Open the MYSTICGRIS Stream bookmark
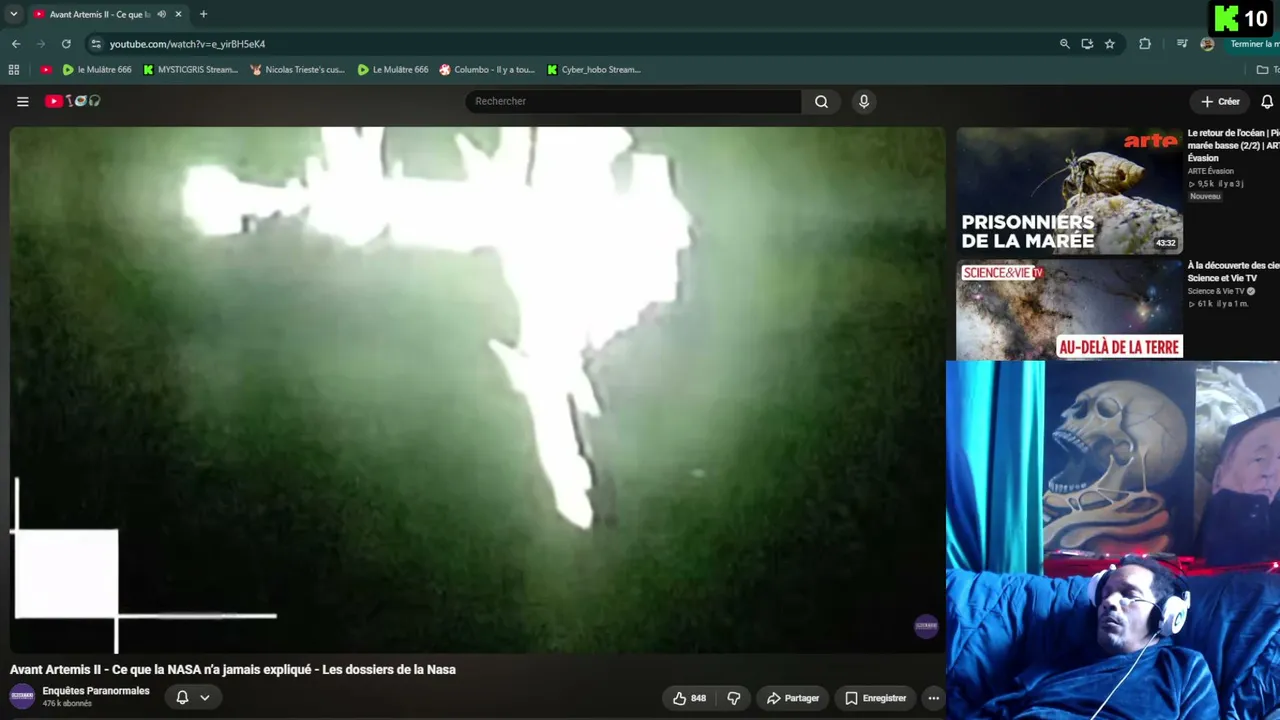1280x720 pixels. (x=190, y=70)
